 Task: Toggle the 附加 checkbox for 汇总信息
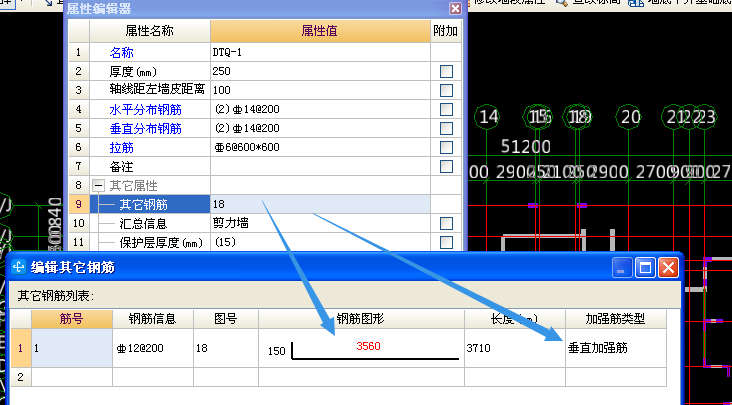[446, 223]
